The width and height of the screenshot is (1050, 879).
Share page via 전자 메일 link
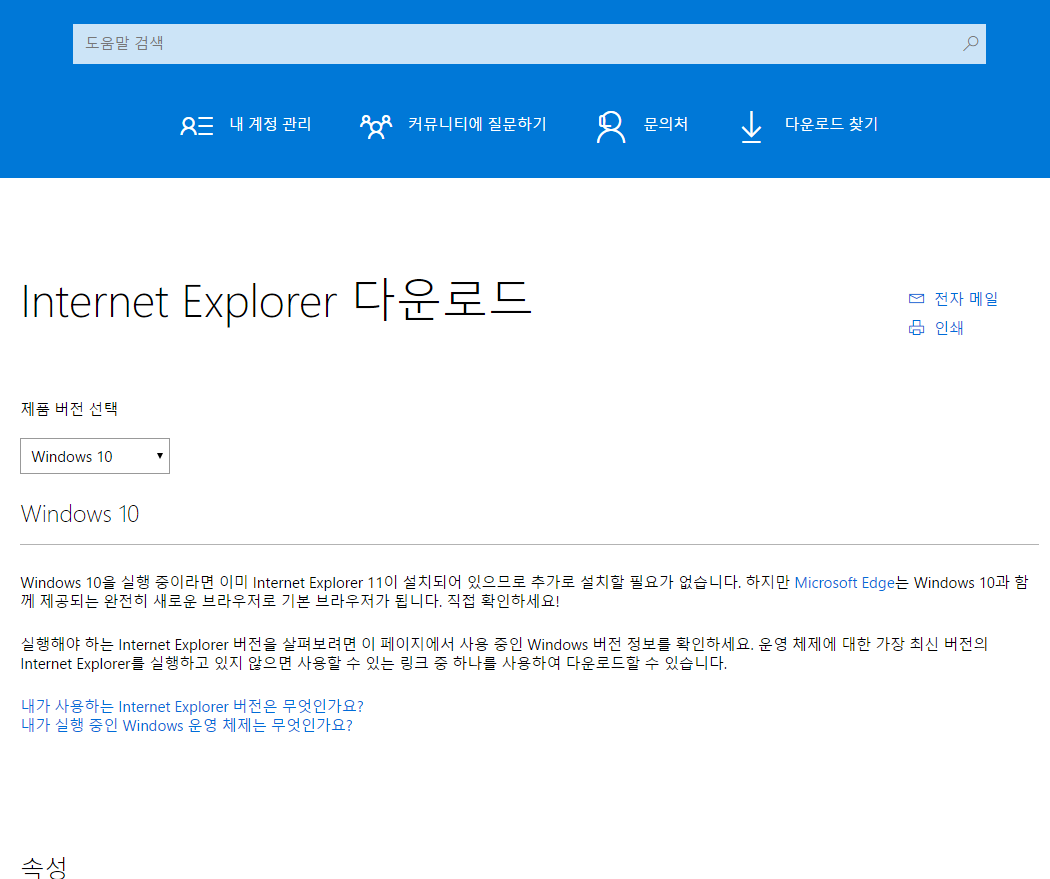(966, 299)
